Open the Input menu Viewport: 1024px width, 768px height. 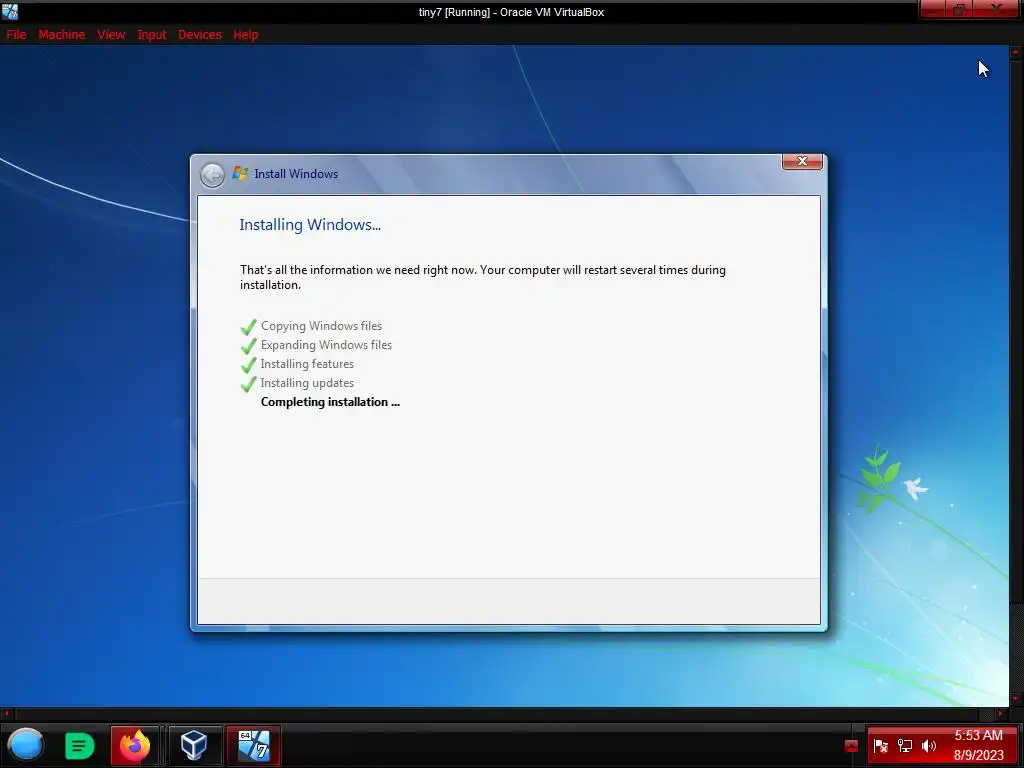click(152, 35)
